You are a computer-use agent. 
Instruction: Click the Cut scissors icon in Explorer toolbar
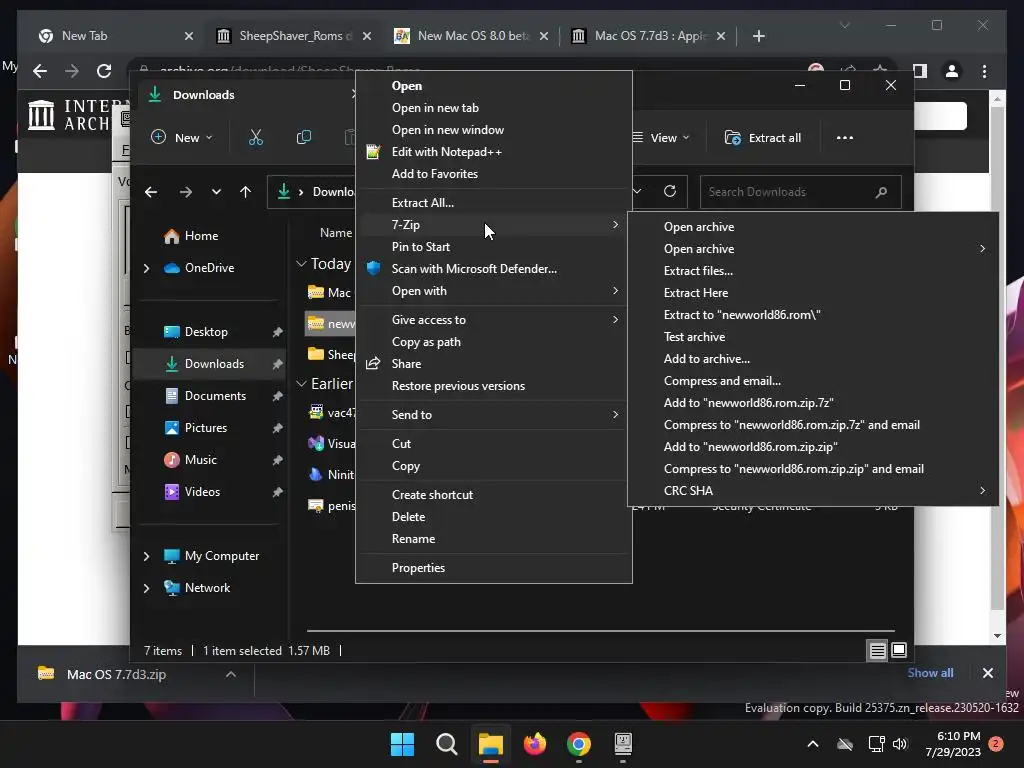click(x=255, y=137)
